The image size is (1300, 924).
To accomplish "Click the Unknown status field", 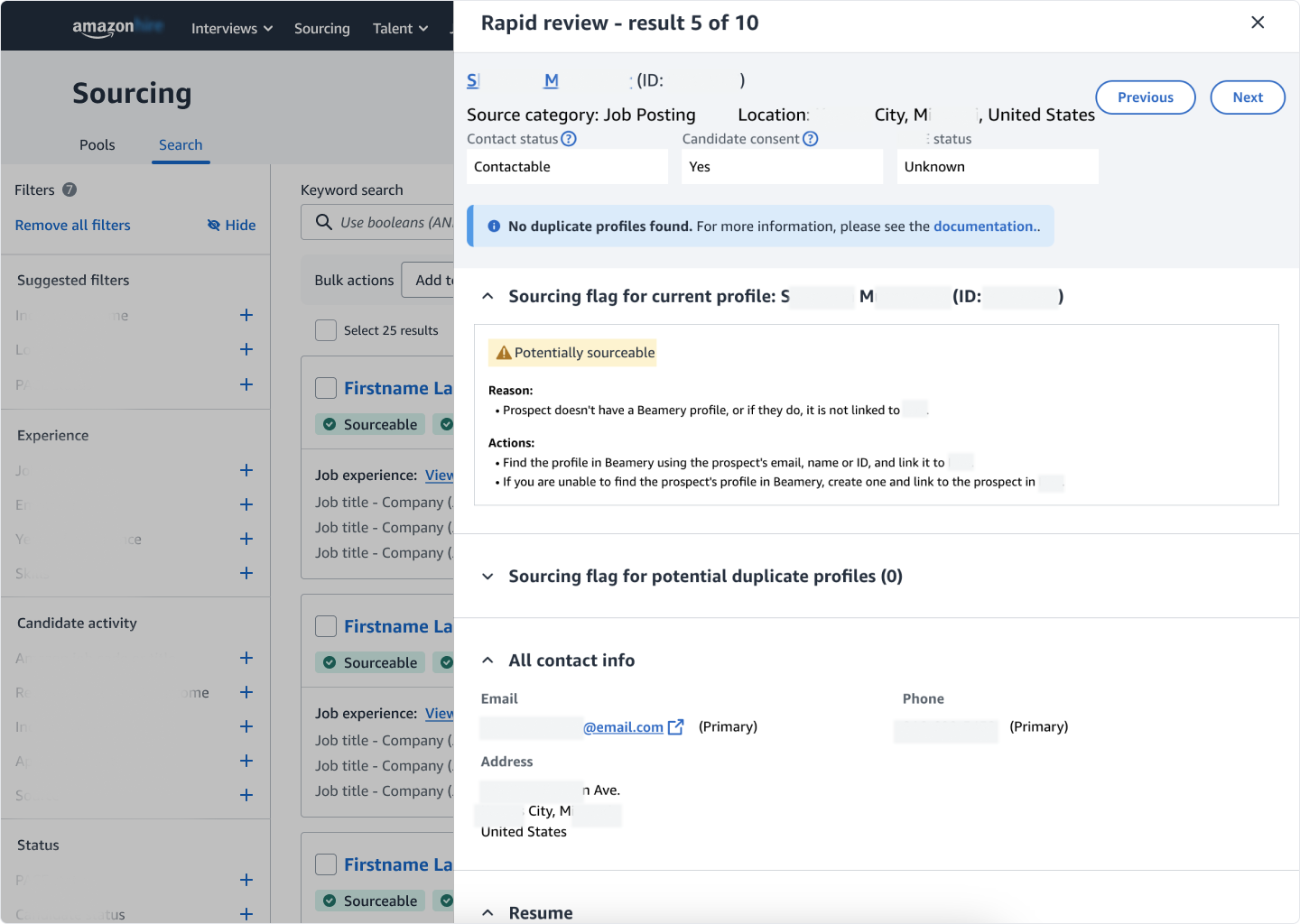I will (x=998, y=167).
